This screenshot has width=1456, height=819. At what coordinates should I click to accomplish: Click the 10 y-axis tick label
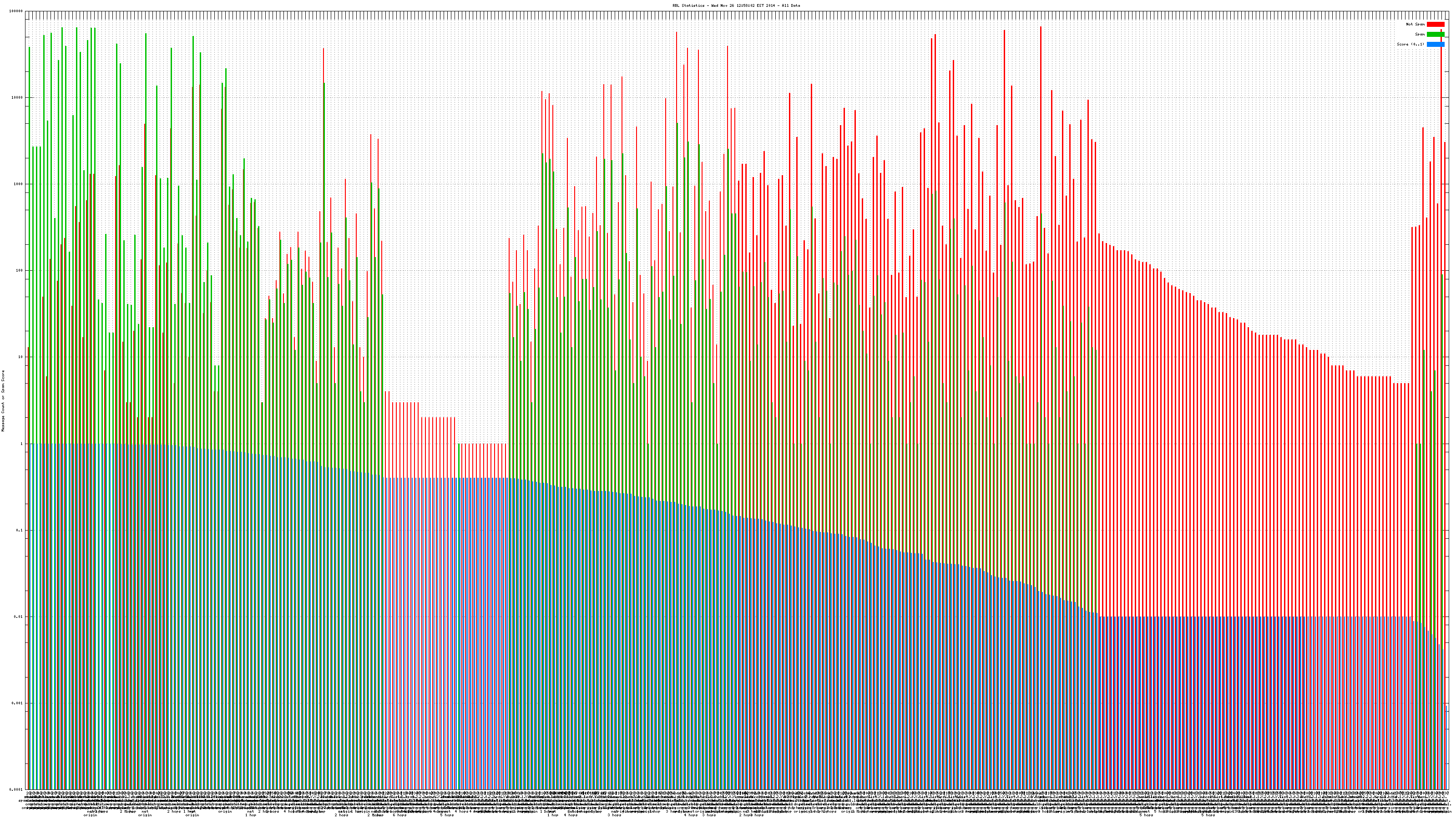coord(21,357)
